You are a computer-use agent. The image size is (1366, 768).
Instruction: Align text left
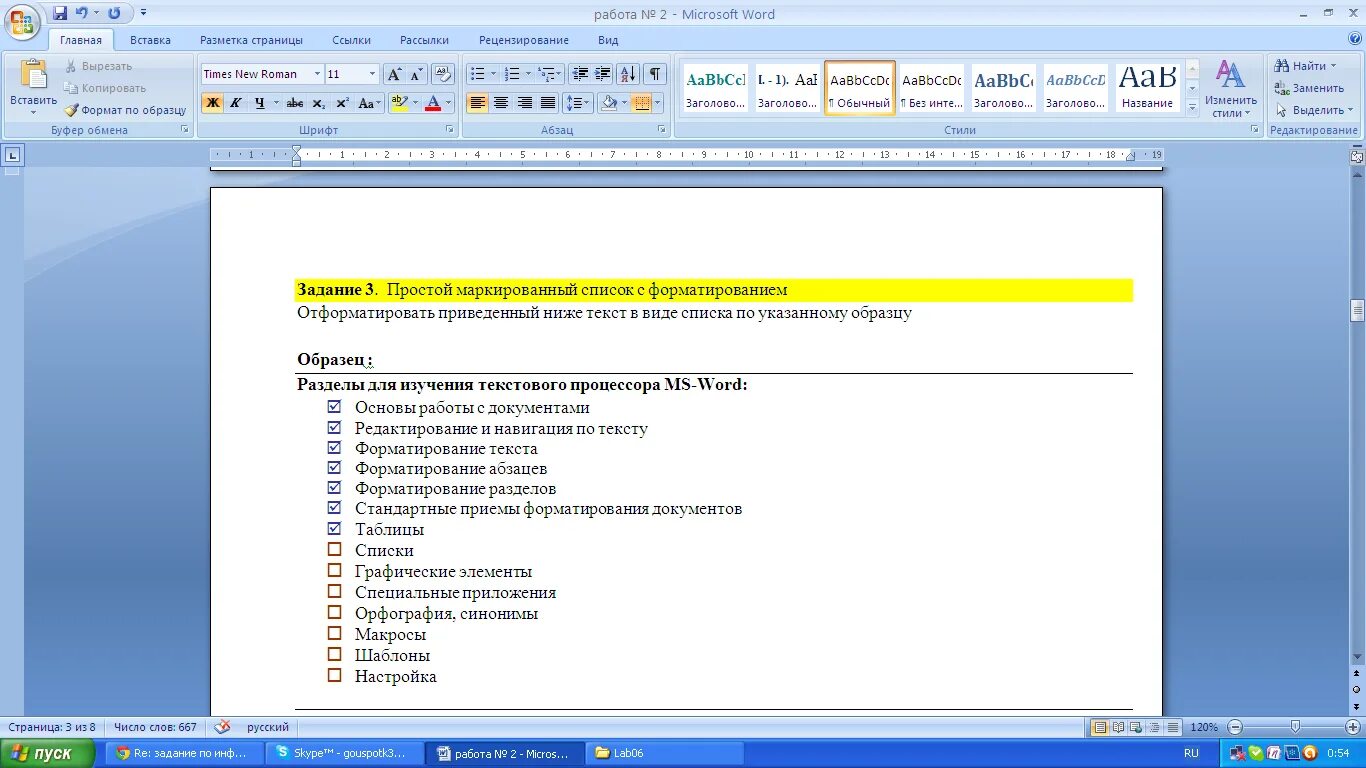point(477,103)
